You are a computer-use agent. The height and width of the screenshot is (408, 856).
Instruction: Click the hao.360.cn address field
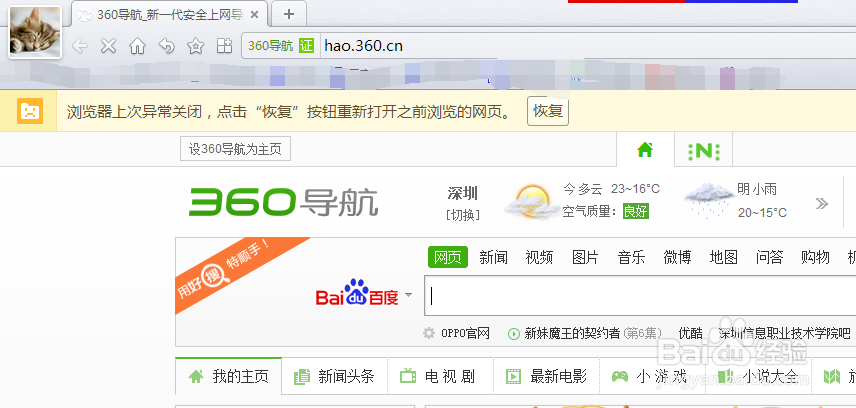click(x=587, y=46)
